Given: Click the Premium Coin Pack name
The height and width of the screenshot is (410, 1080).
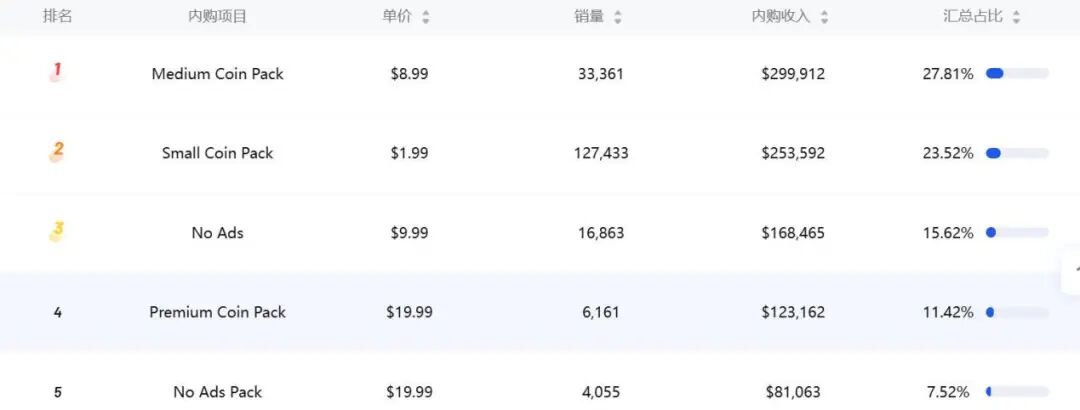Looking at the screenshot, I should click(217, 312).
